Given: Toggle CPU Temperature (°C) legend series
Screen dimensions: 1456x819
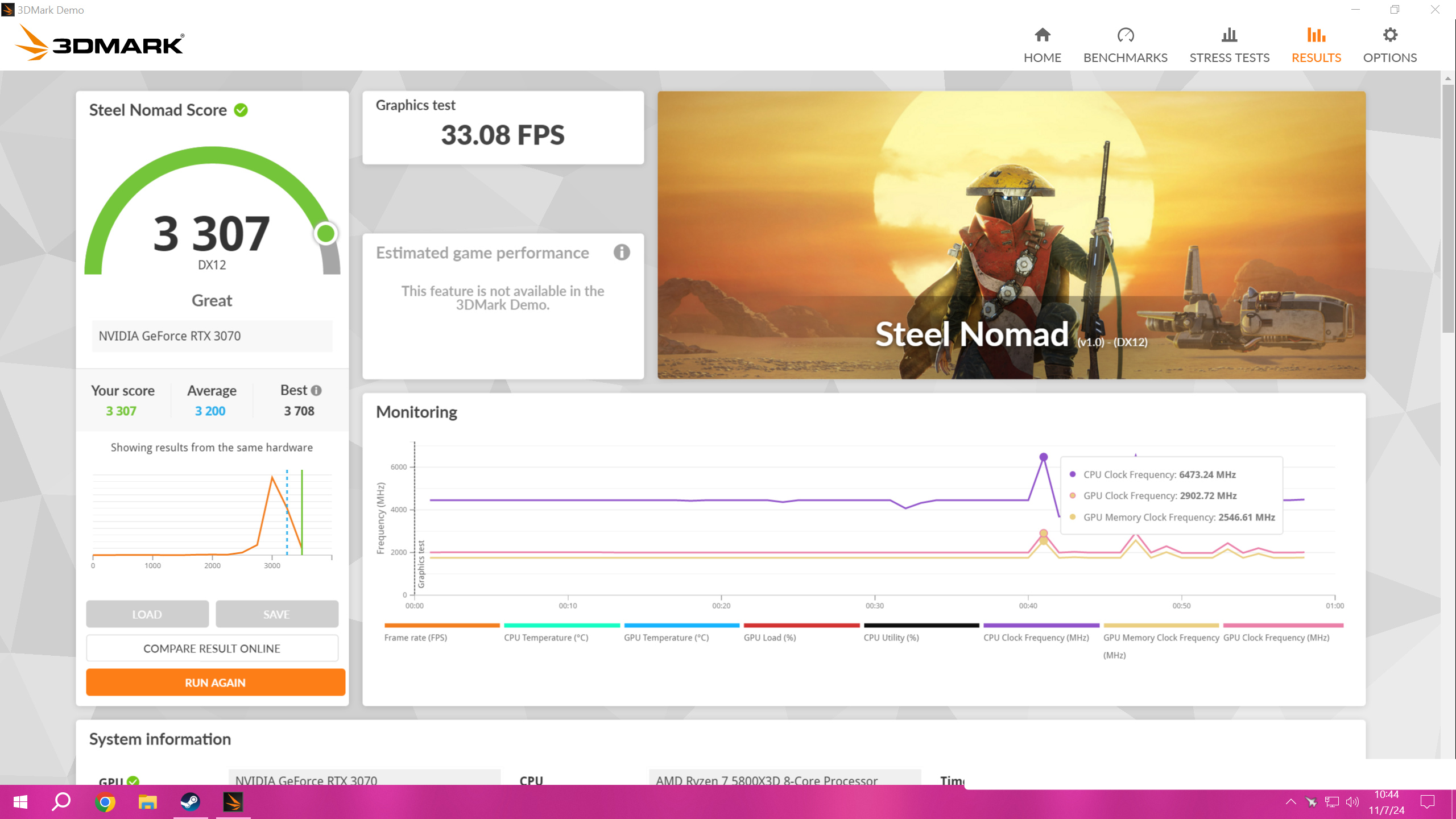Looking at the screenshot, I should click(x=561, y=632).
